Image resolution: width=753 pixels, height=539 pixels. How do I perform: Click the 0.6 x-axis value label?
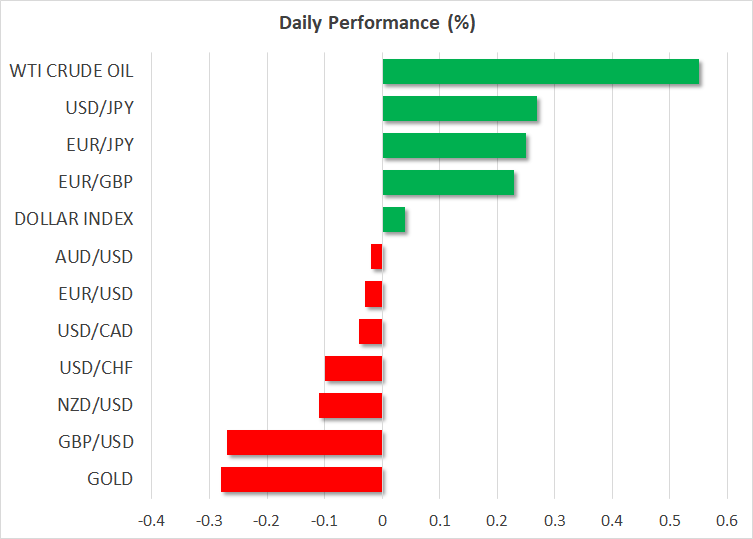click(727, 521)
